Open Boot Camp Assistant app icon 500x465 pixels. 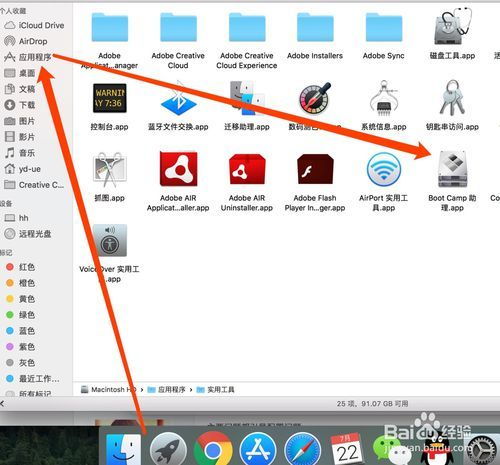(x=452, y=169)
